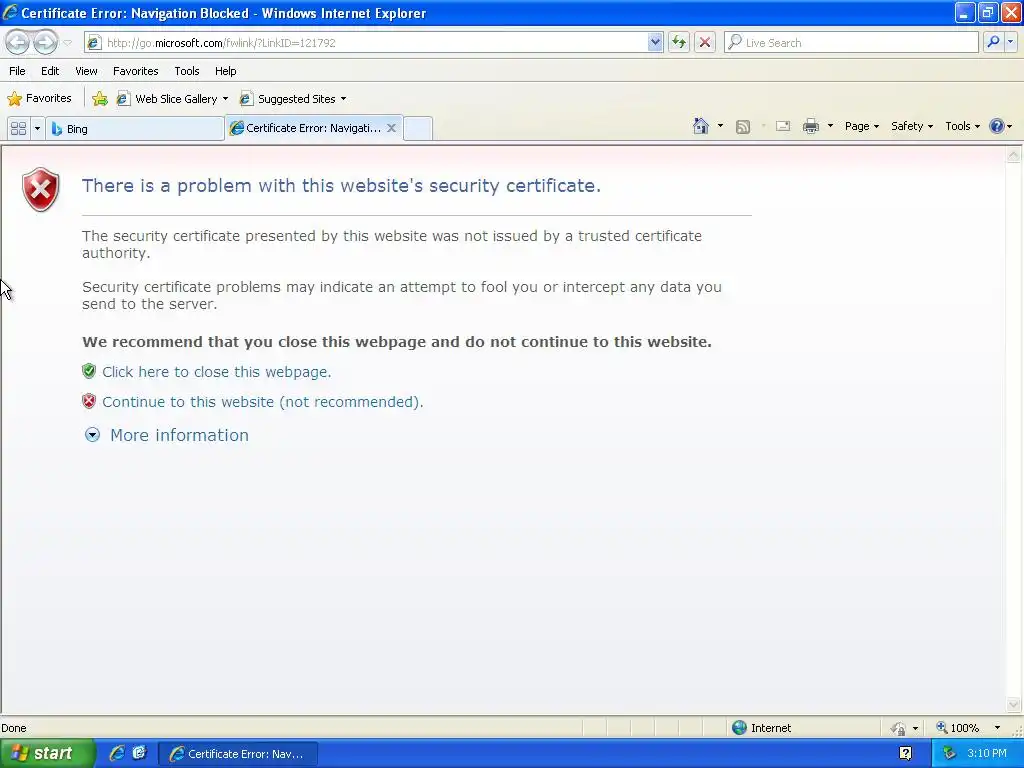Expand the zoom level dropdown arrow

(997, 728)
